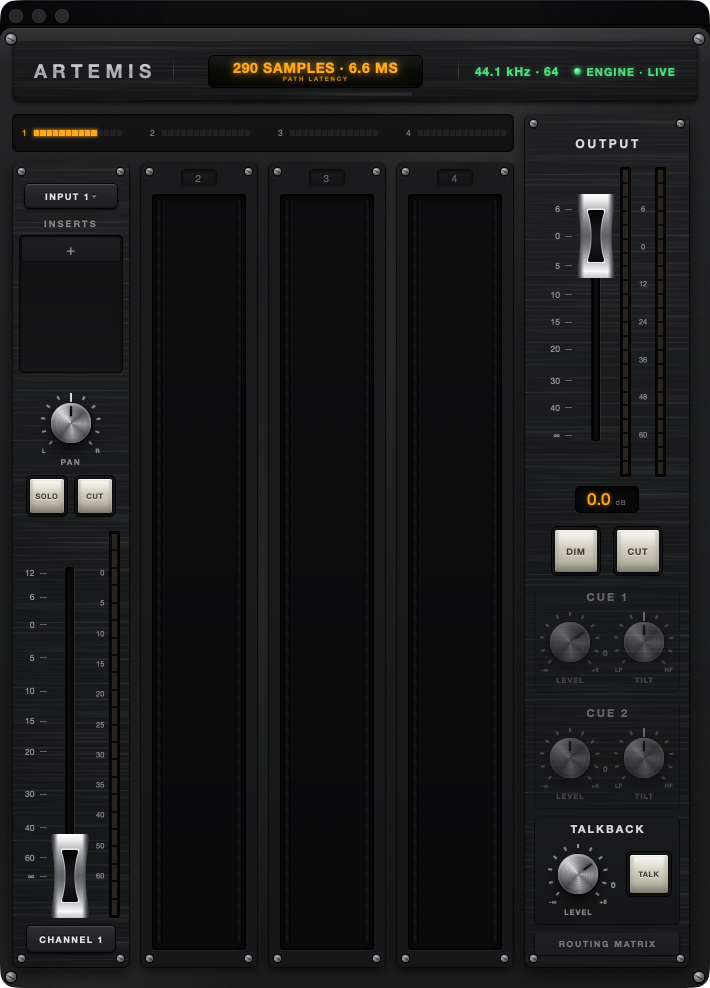
Task: Click the window close traffic light
Action: coord(16,16)
